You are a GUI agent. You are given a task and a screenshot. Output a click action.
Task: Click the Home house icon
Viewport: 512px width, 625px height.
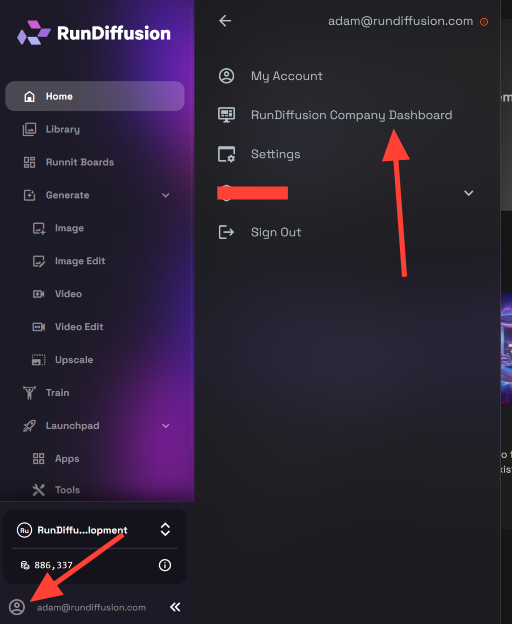29,96
